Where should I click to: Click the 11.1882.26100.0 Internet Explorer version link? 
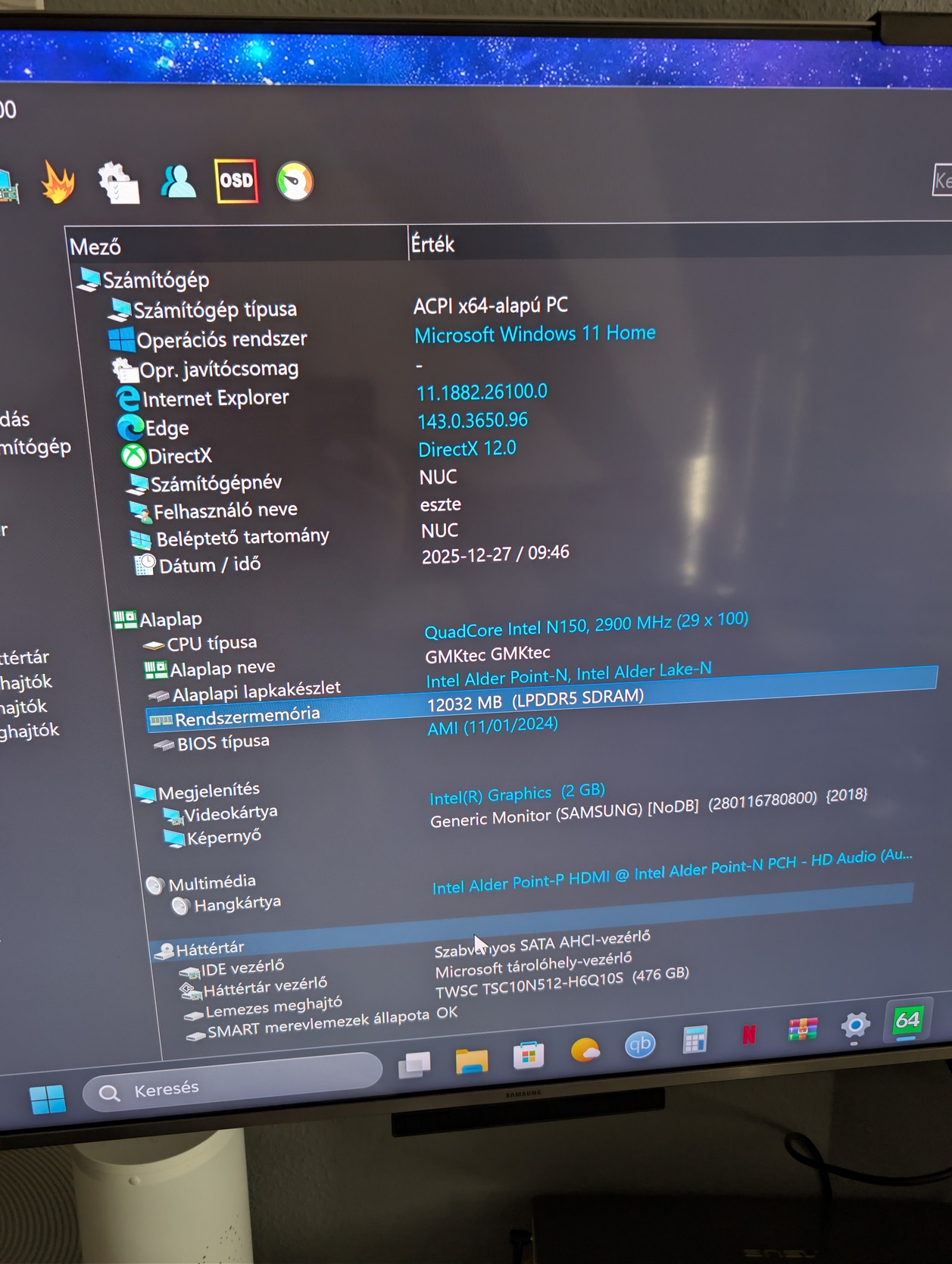tap(482, 392)
